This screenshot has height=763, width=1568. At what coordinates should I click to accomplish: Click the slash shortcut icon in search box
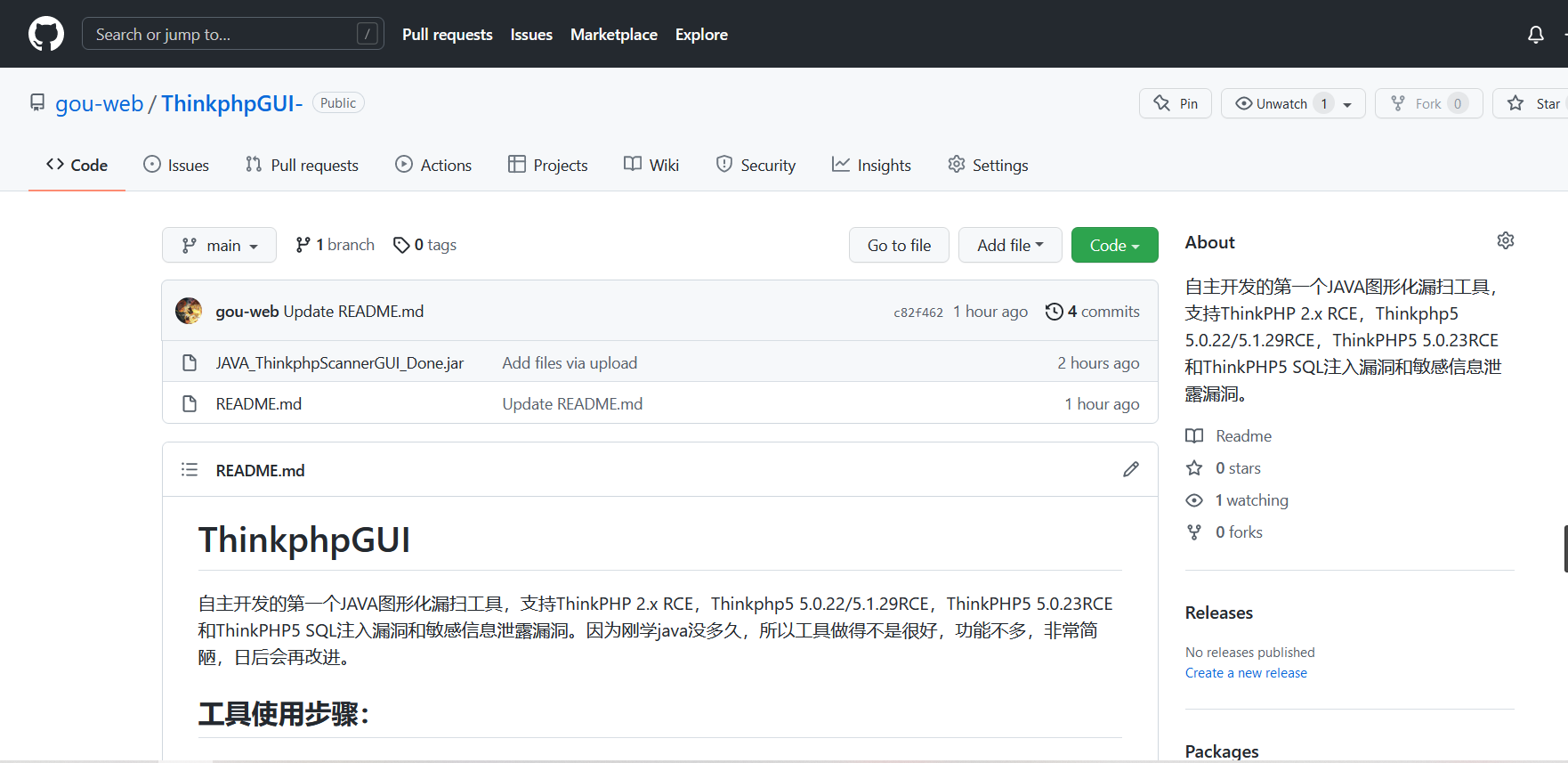coord(367,34)
